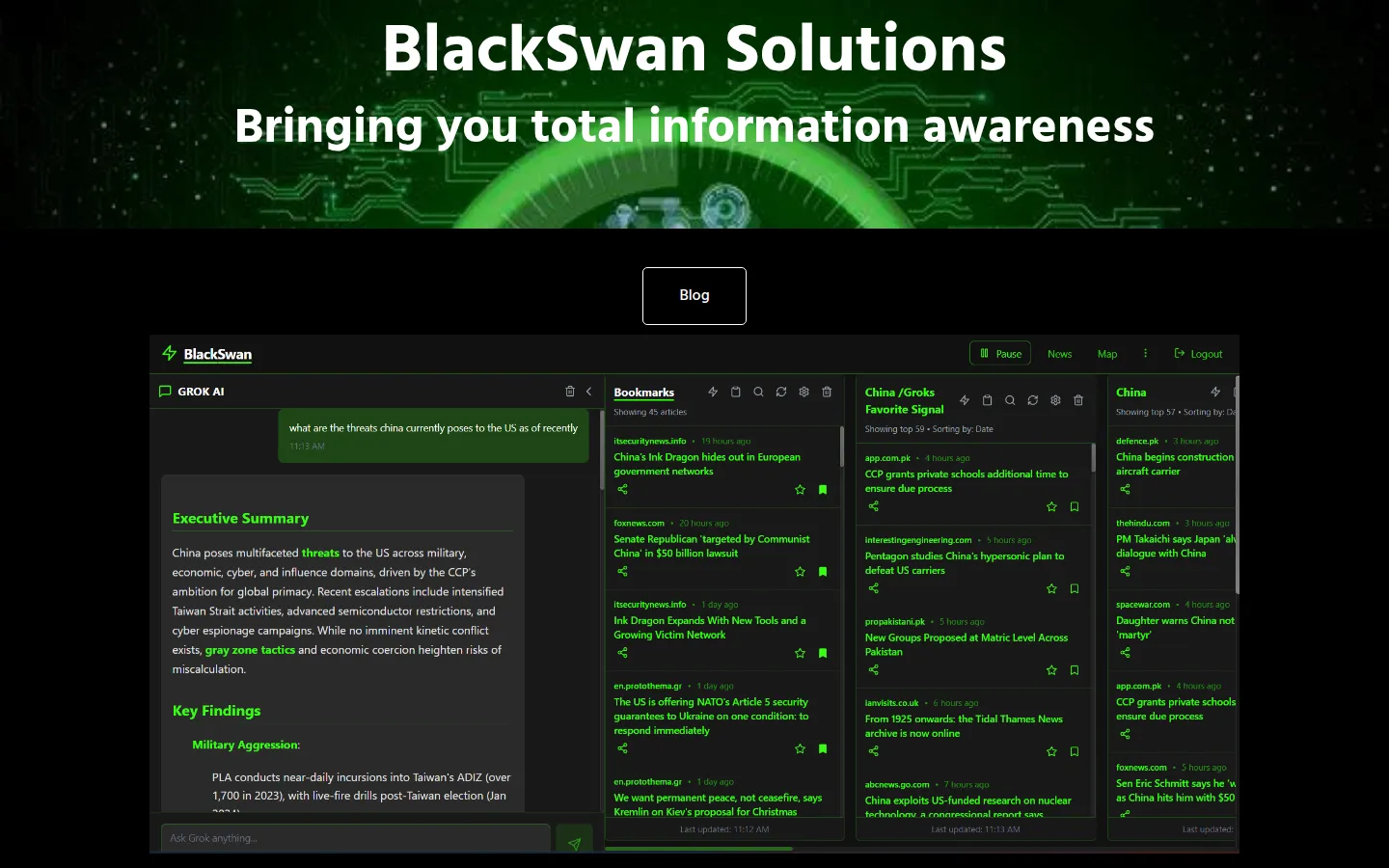
Task: Star the NATO Article 5 guarantees article
Action: pos(800,748)
